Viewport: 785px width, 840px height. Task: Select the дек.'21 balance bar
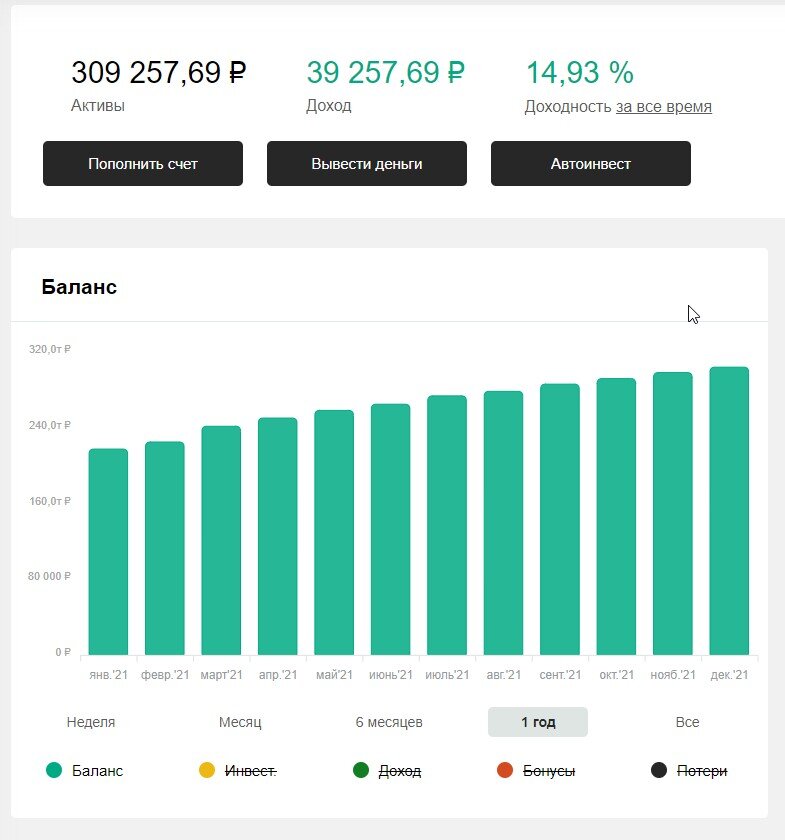(x=729, y=511)
